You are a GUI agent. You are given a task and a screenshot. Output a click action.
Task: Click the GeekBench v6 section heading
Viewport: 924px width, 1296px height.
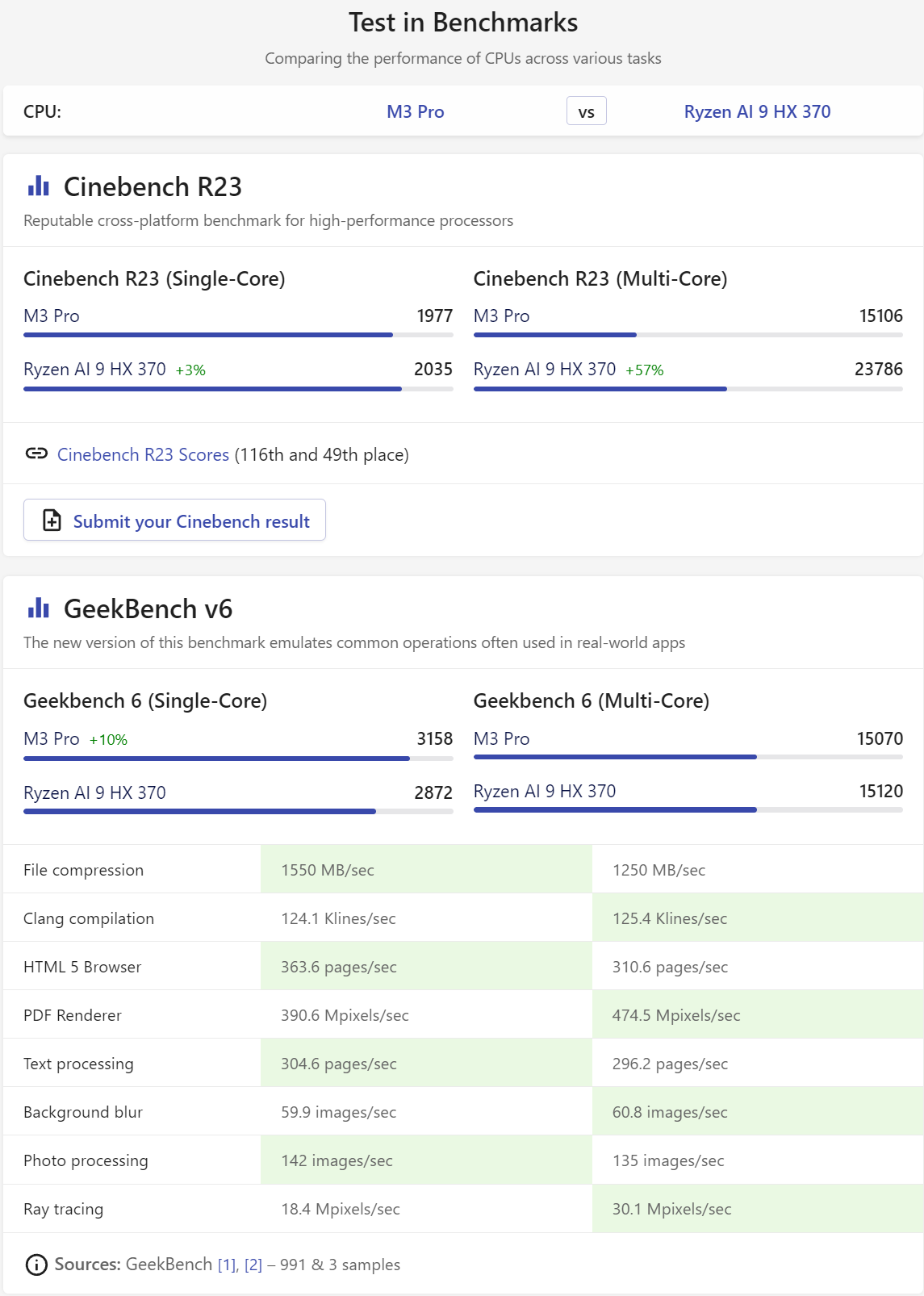click(148, 608)
